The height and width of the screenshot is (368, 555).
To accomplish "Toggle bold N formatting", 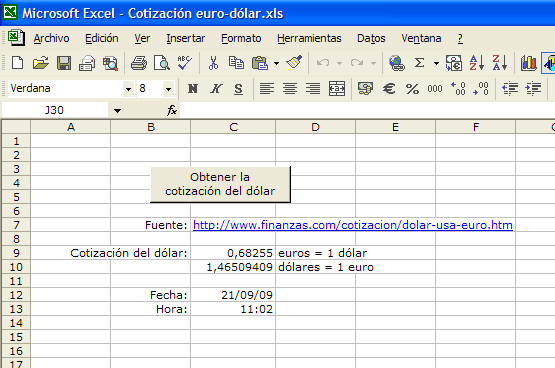I will click(x=193, y=88).
